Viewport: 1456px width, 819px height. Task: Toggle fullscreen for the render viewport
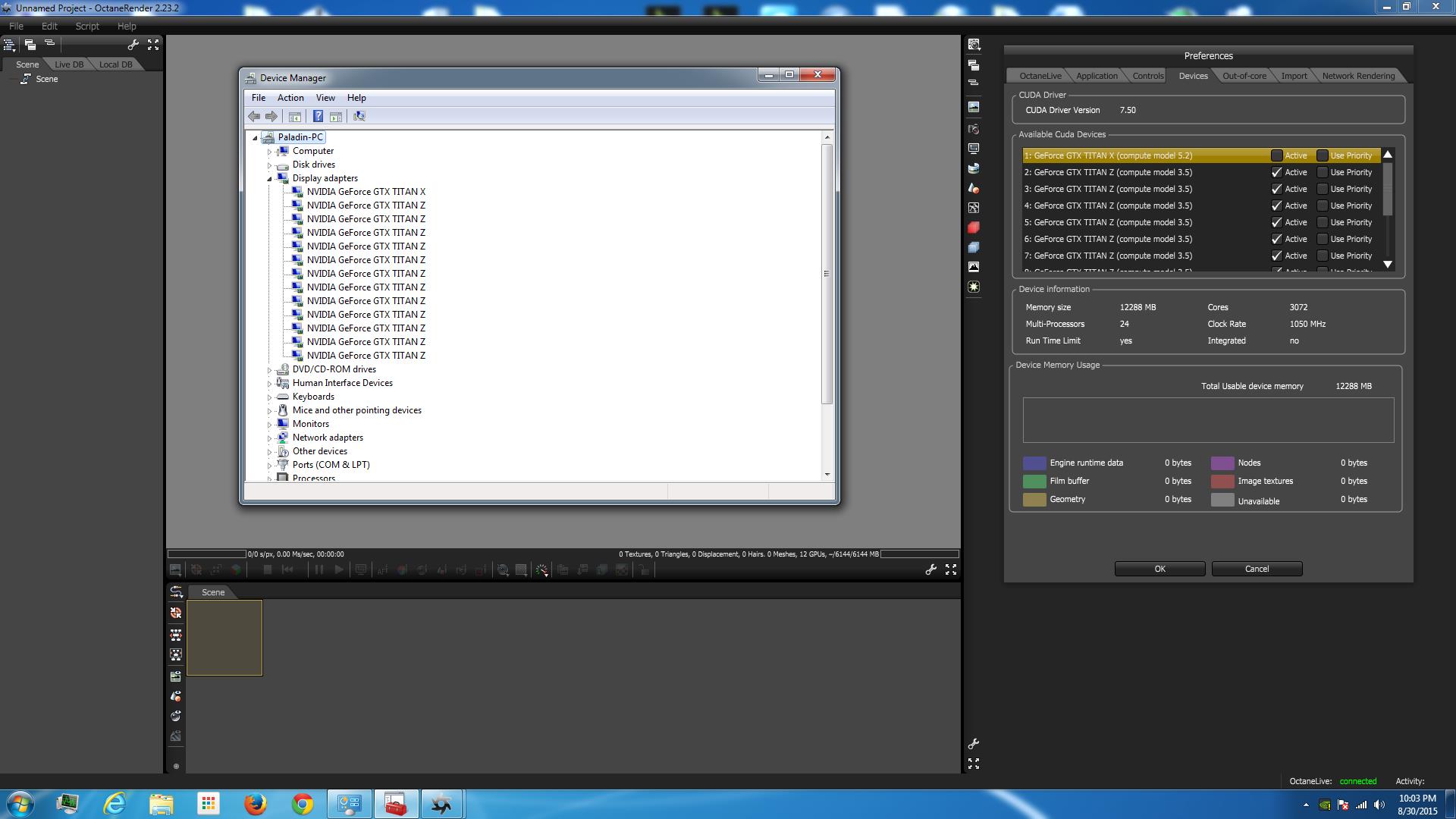[x=950, y=570]
